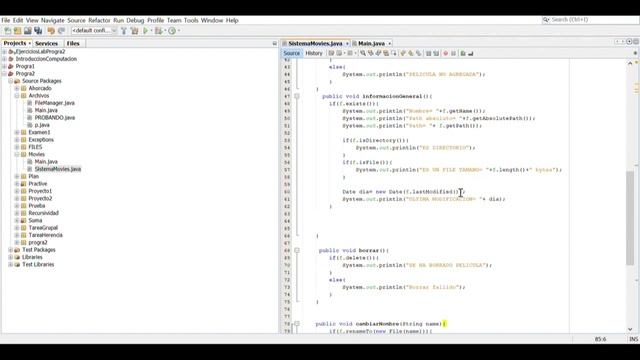This screenshot has width=640, height=360.
Task: Jump to Last Edit in editor toolbar
Action: pos(331,53)
